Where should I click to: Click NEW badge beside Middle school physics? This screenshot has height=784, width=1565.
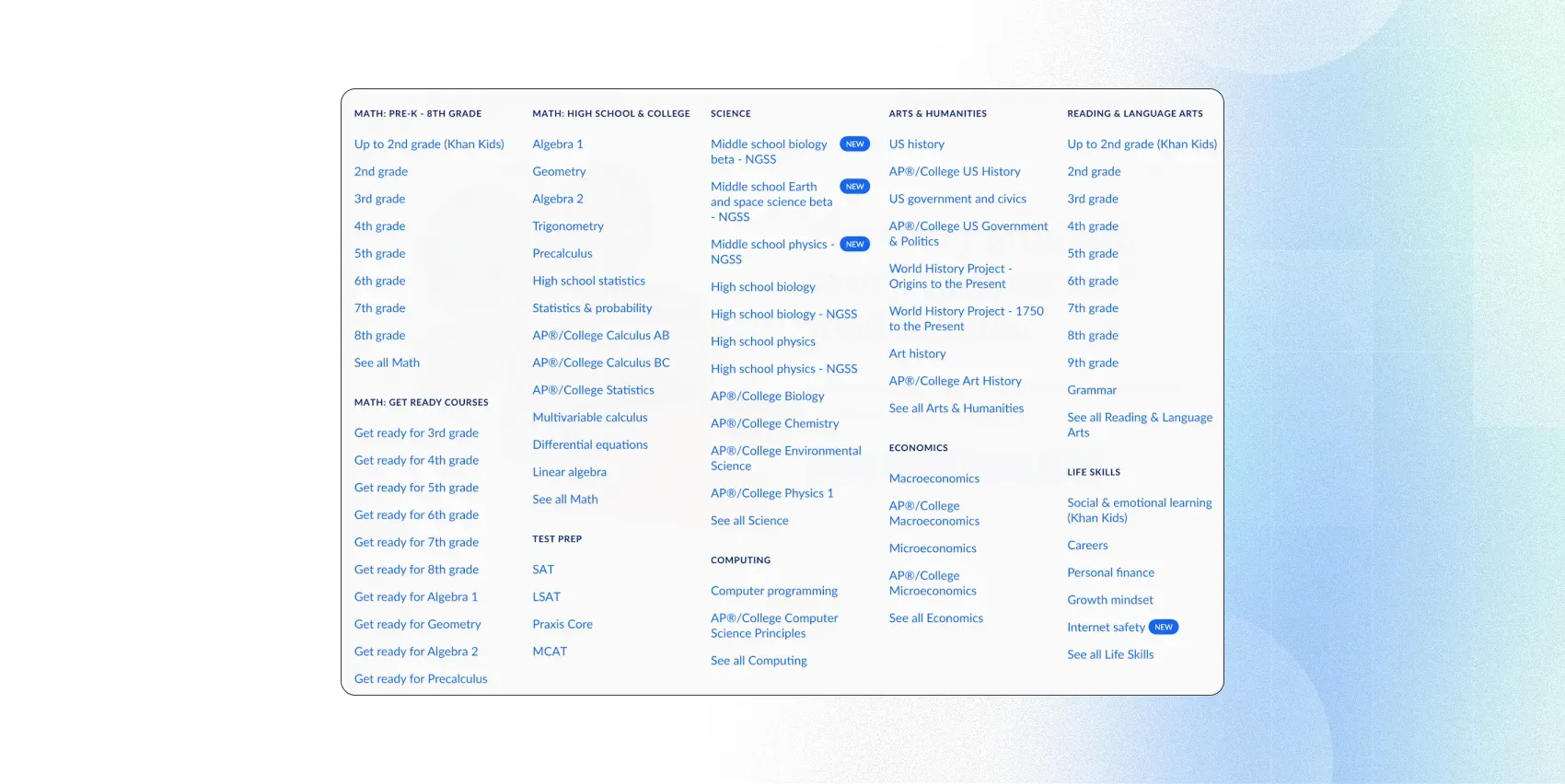[855, 245]
